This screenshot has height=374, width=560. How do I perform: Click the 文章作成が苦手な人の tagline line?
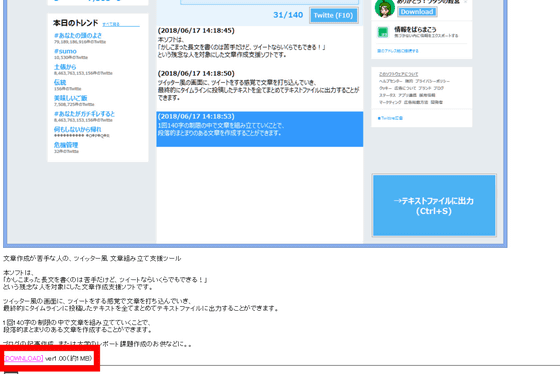pos(92,258)
